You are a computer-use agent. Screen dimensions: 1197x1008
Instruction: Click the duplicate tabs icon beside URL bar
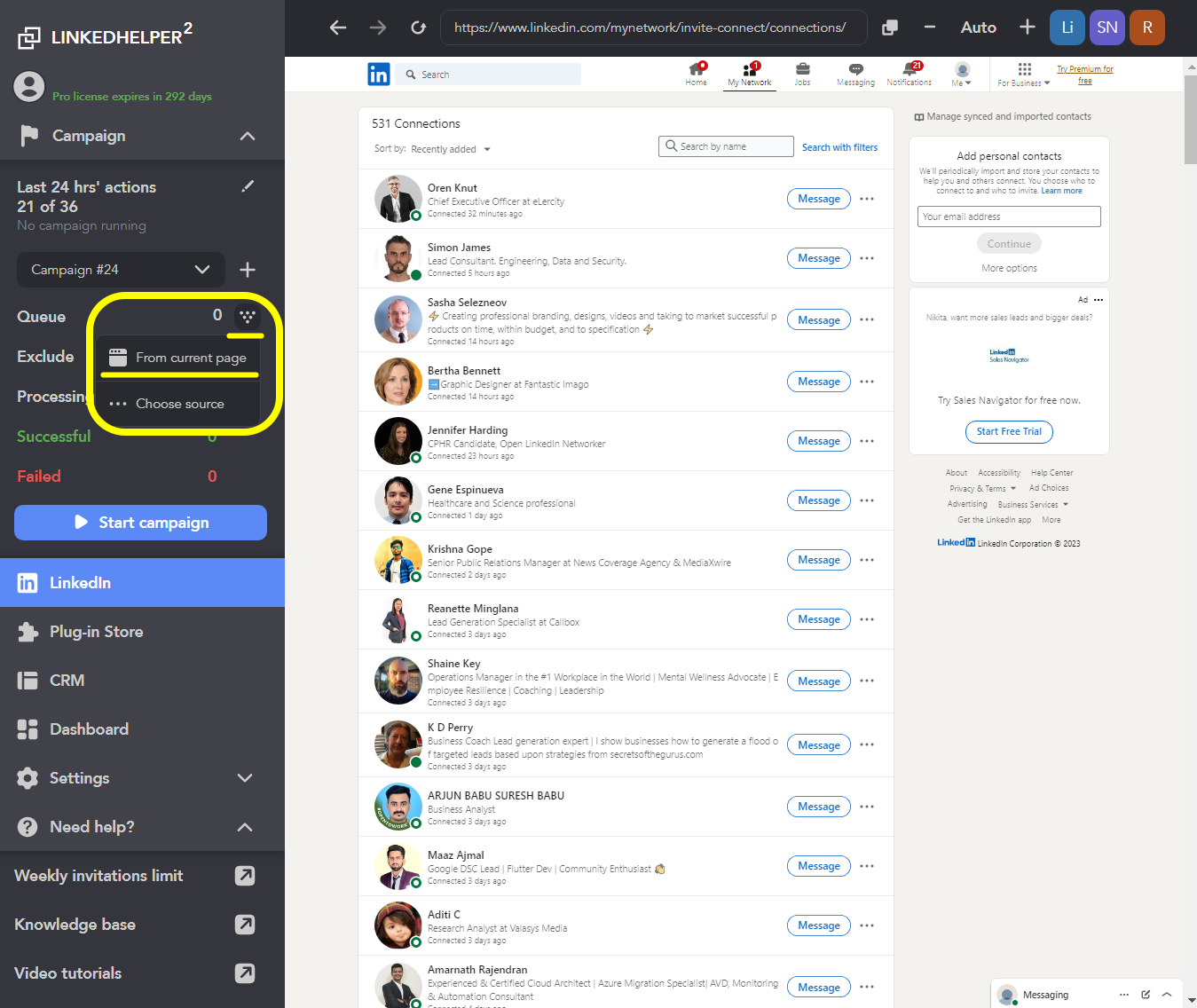pos(890,28)
